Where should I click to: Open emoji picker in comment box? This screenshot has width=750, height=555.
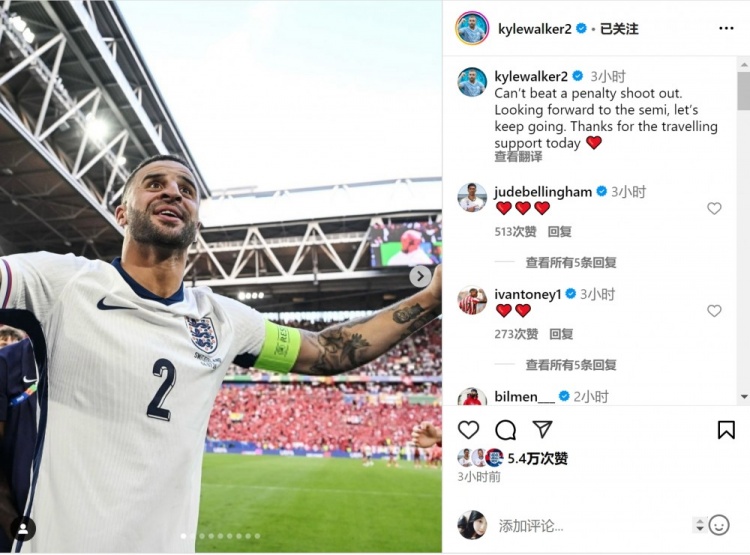pyautogui.click(x=719, y=525)
